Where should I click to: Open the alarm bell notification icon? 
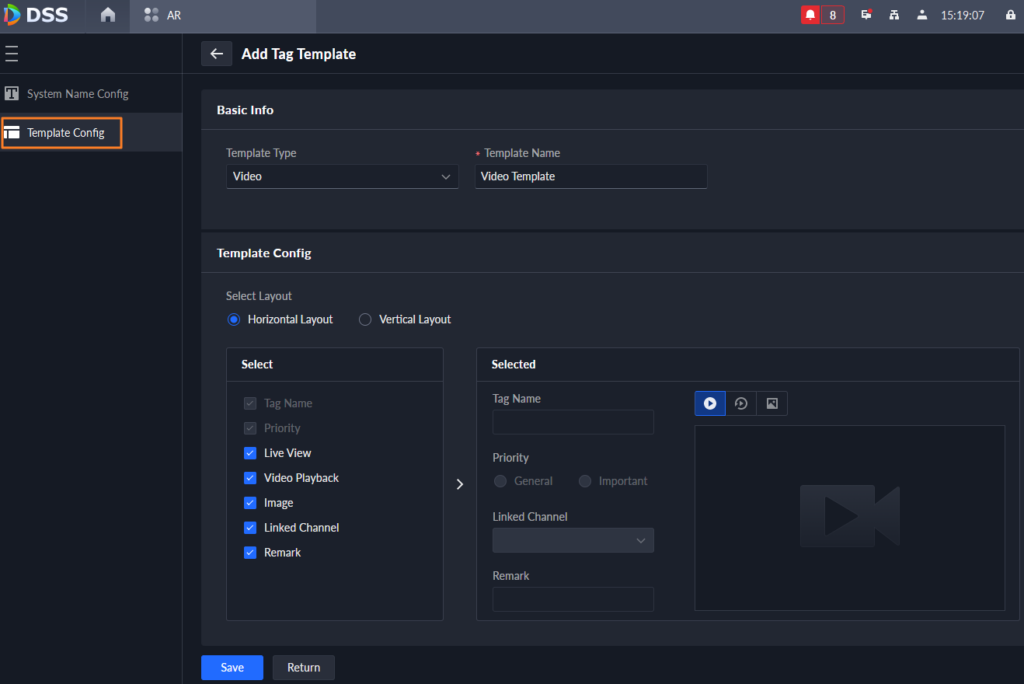point(810,15)
